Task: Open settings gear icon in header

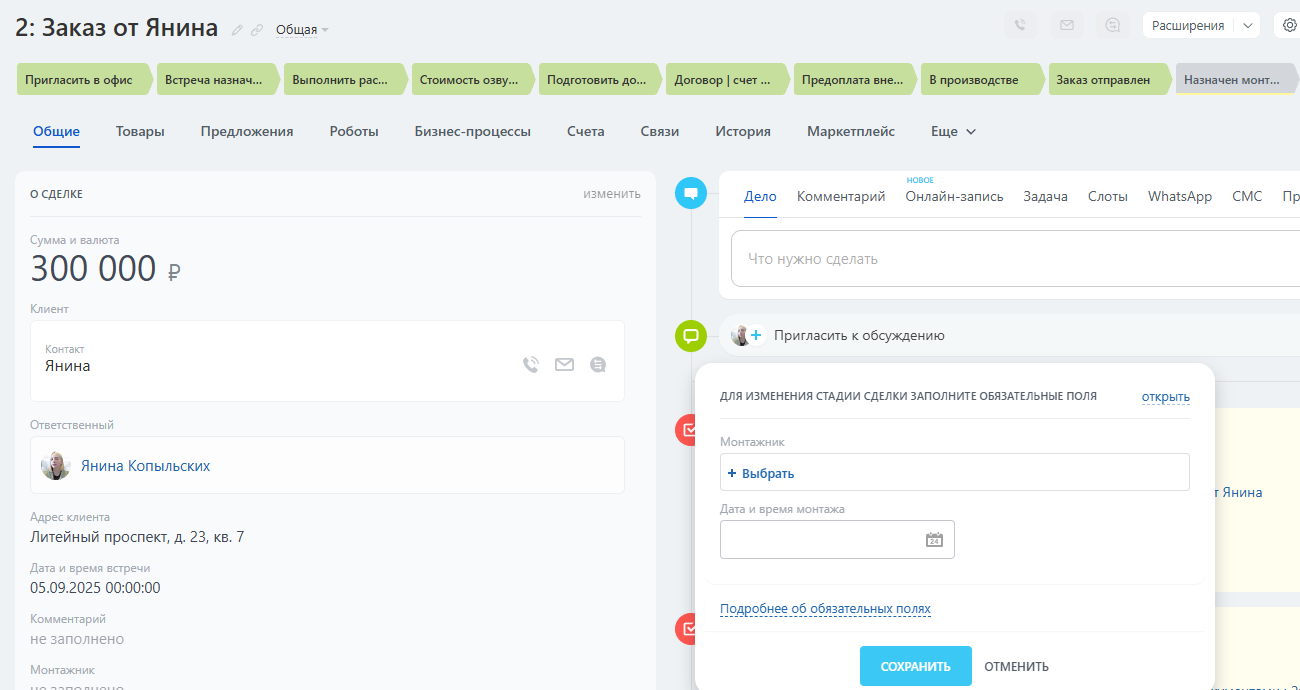Action: point(1289,26)
